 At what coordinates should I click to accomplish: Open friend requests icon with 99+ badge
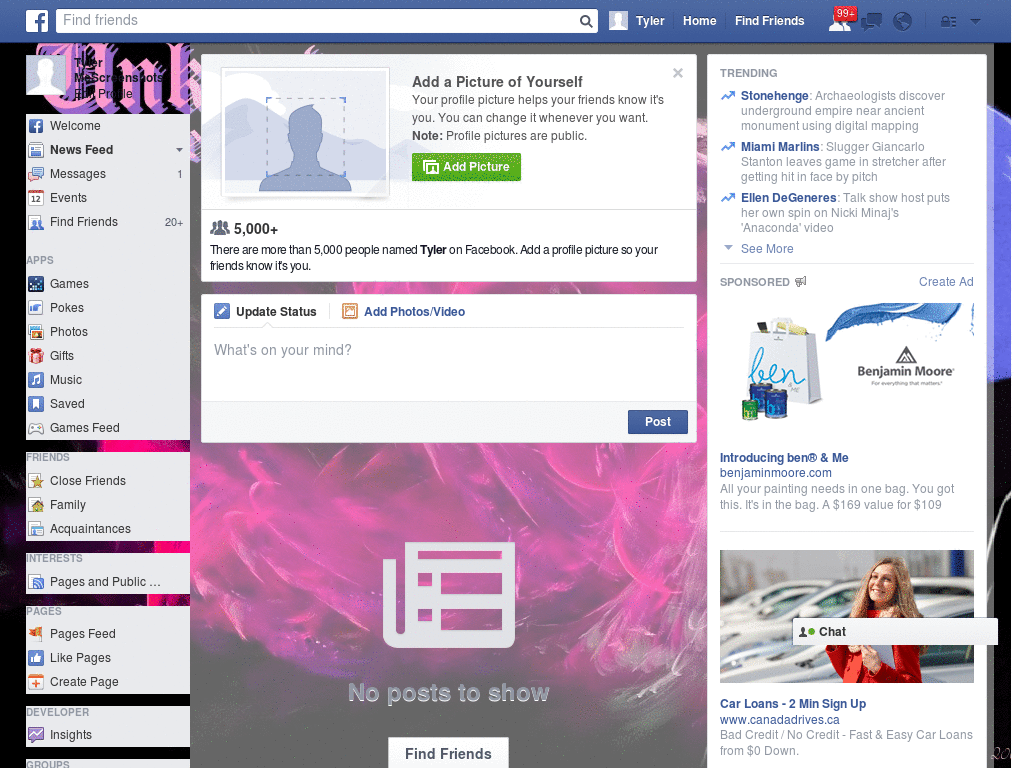point(841,20)
